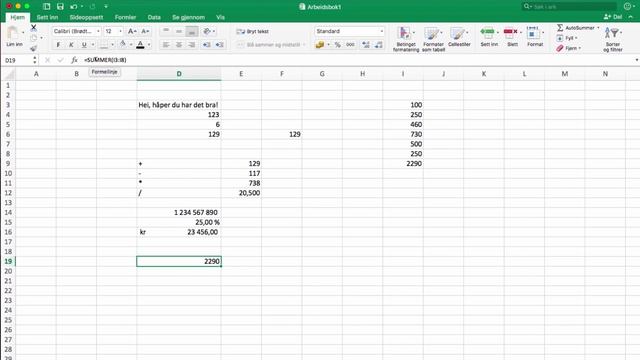Click the decrease decimal icon
The height and width of the screenshot is (360, 640).
click(x=379, y=45)
